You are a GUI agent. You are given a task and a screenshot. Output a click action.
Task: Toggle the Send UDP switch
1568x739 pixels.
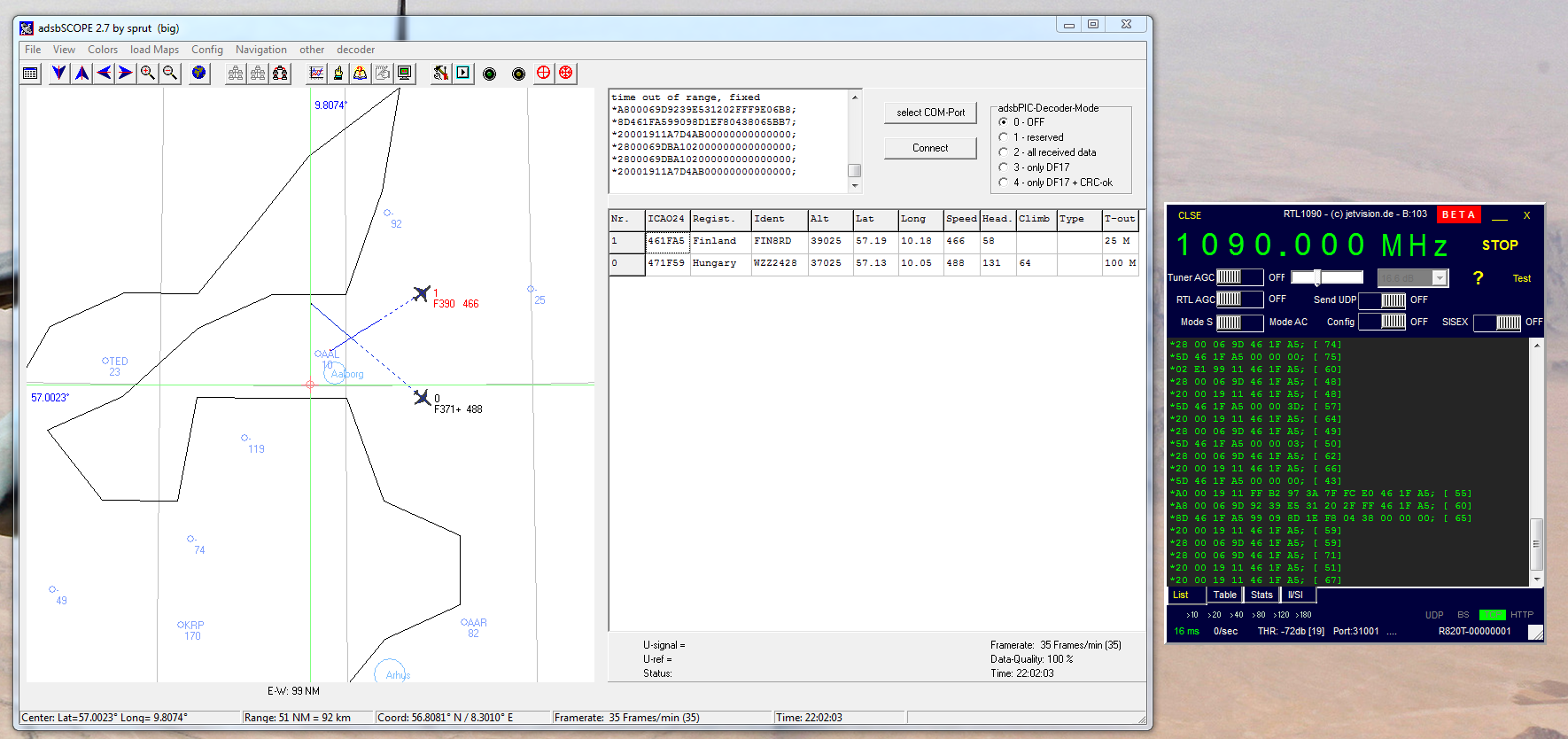1382,300
